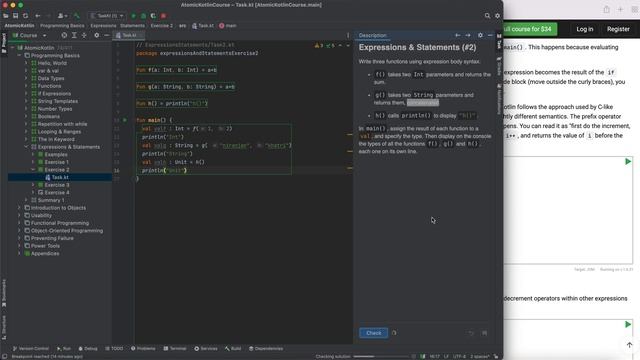Start debugging with the bug icon
This screenshot has height=360, width=640.
[143, 16]
